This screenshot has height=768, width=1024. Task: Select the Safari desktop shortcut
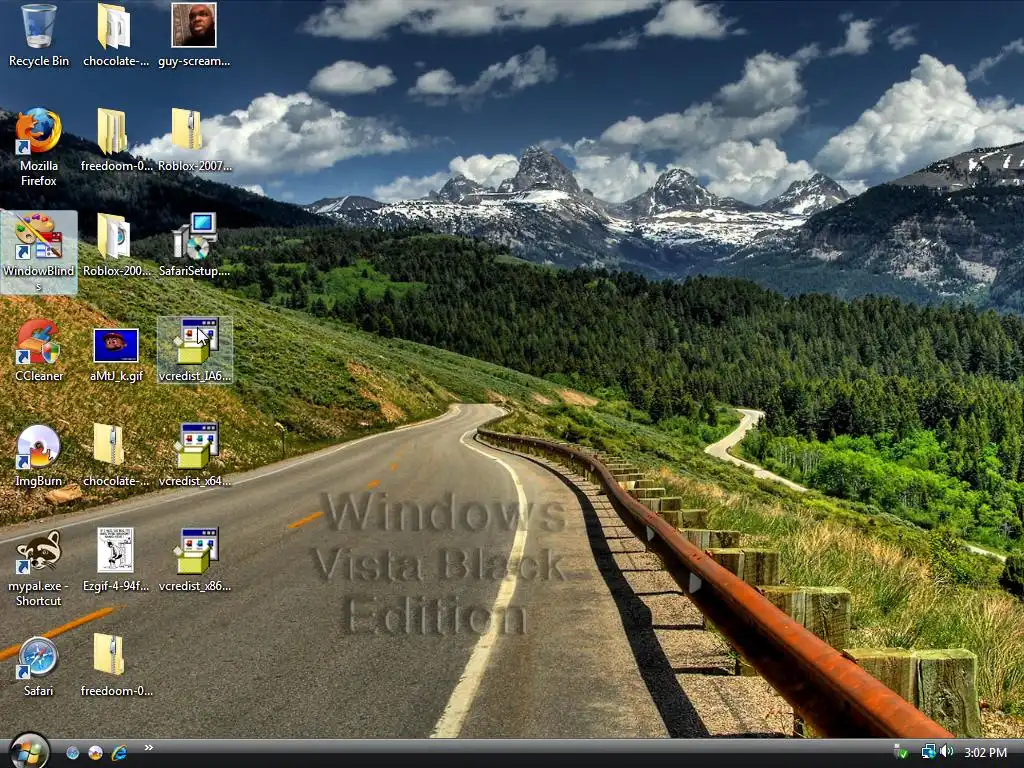(x=39, y=666)
